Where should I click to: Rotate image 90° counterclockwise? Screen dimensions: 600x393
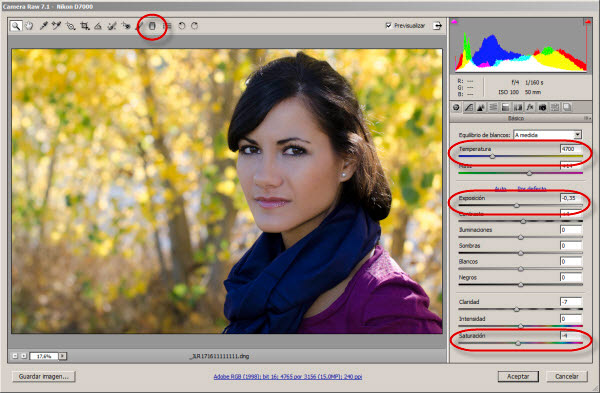click(182, 26)
